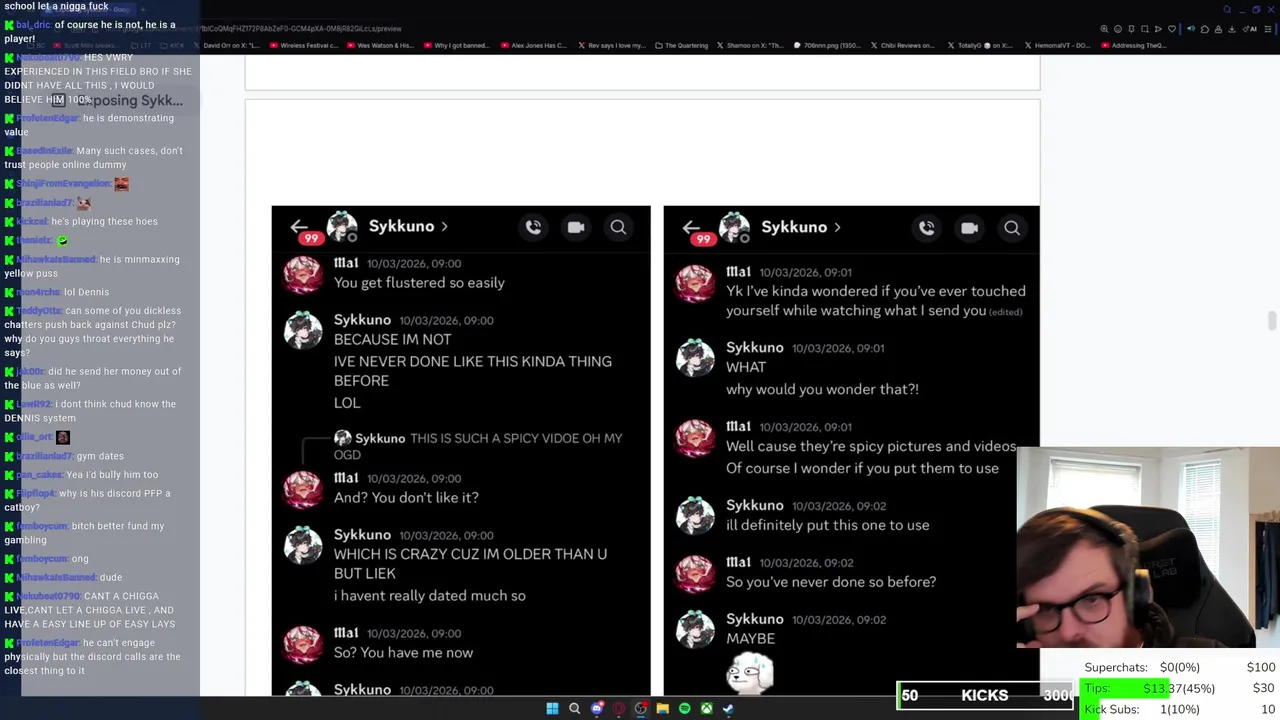Open the browser menu lines icon
1280x720 pixels.
(1268, 29)
